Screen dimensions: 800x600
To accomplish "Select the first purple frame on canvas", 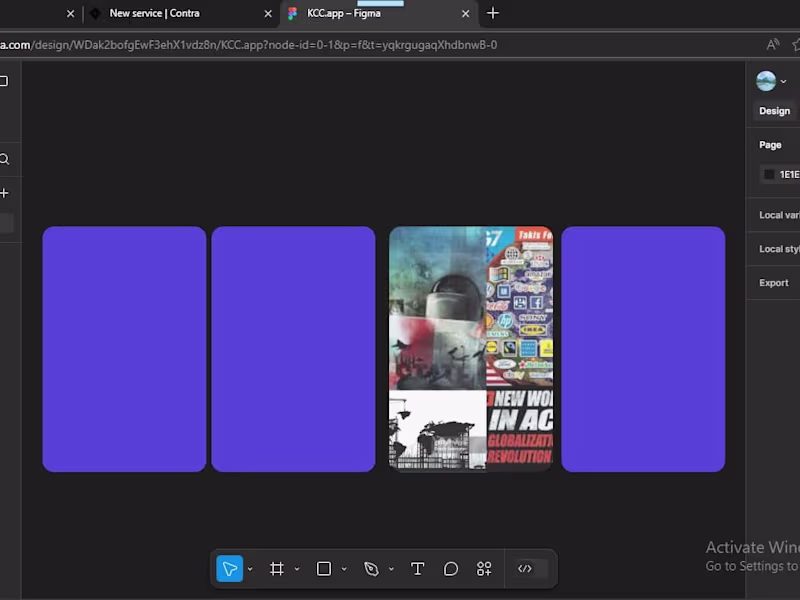I will pos(124,349).
